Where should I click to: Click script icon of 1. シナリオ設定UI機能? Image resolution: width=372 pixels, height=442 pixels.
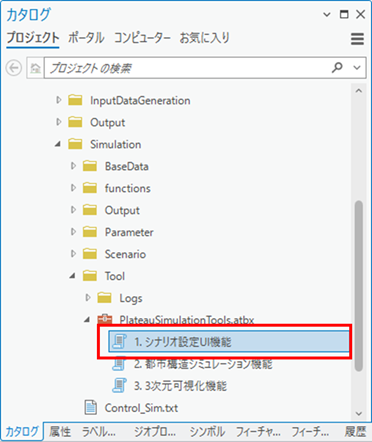point(119,341)
